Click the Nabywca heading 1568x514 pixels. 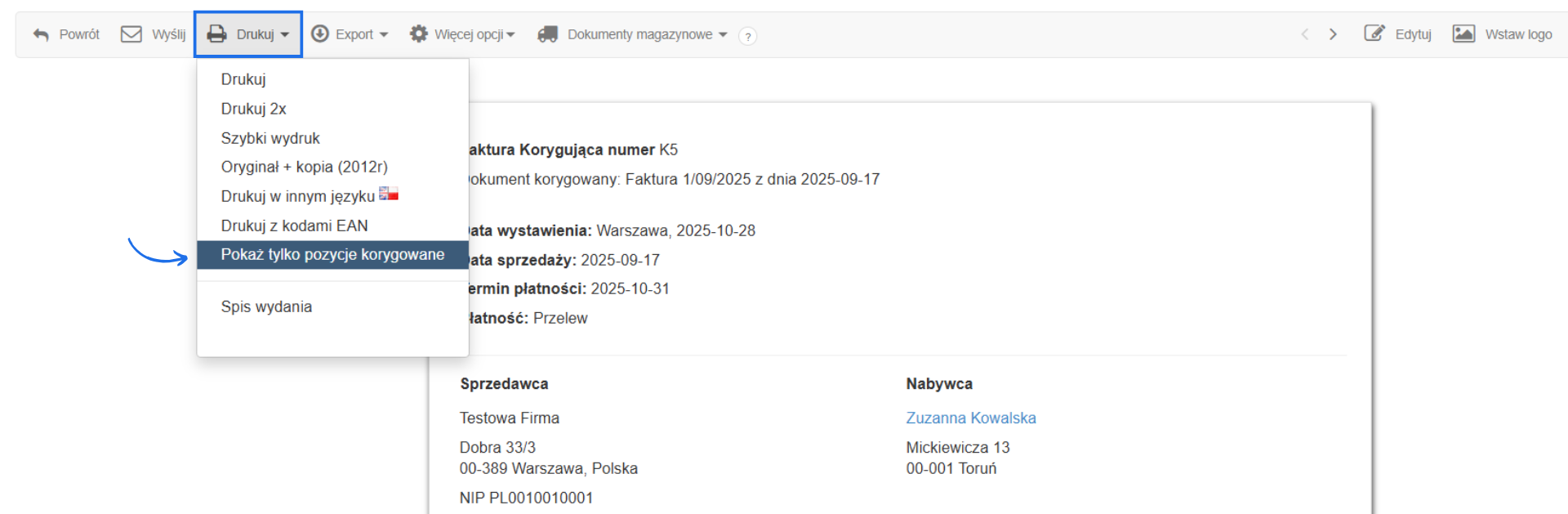click(939, 383)
